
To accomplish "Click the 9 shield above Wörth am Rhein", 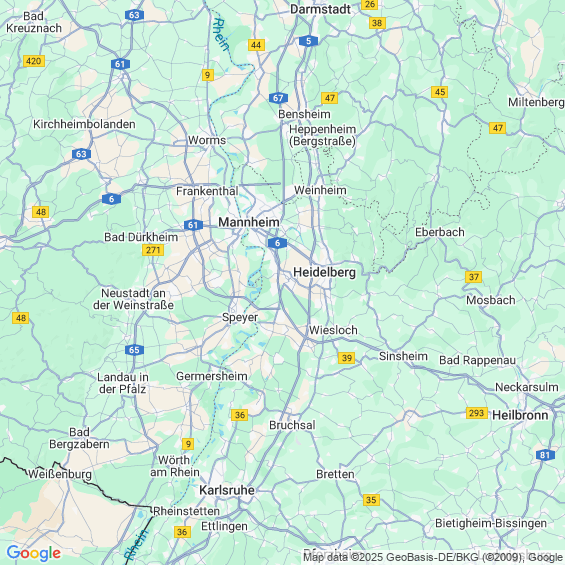I will pyautogui.click(x=188, y=444).
